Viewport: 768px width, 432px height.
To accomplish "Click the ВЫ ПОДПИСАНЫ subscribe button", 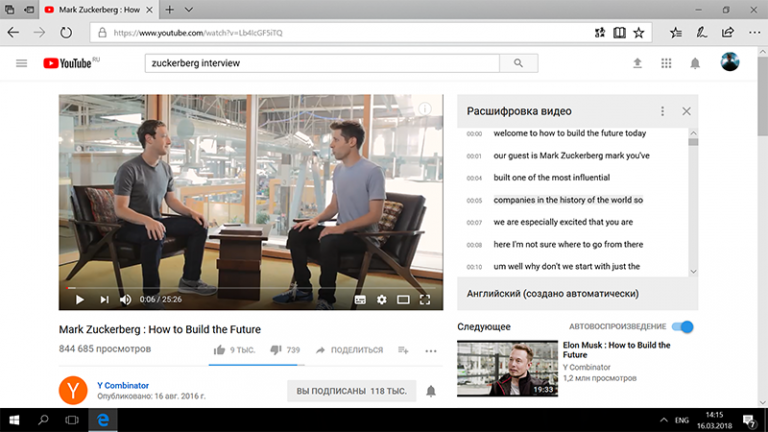I will (x=351, y=391).
